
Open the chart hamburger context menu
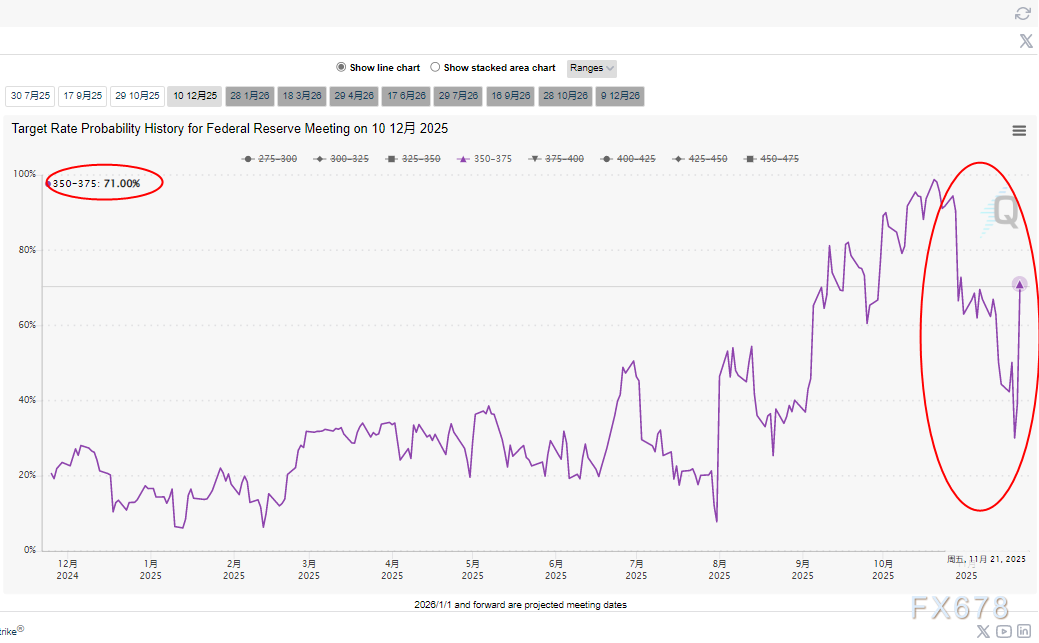point(1019,131)
